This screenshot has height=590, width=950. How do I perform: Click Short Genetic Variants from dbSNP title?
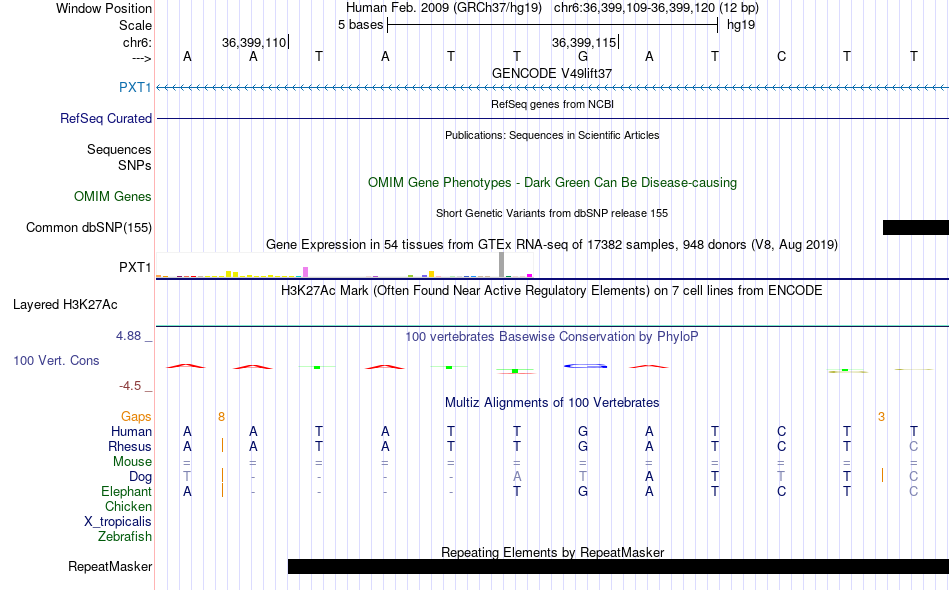tap(552, 213)
